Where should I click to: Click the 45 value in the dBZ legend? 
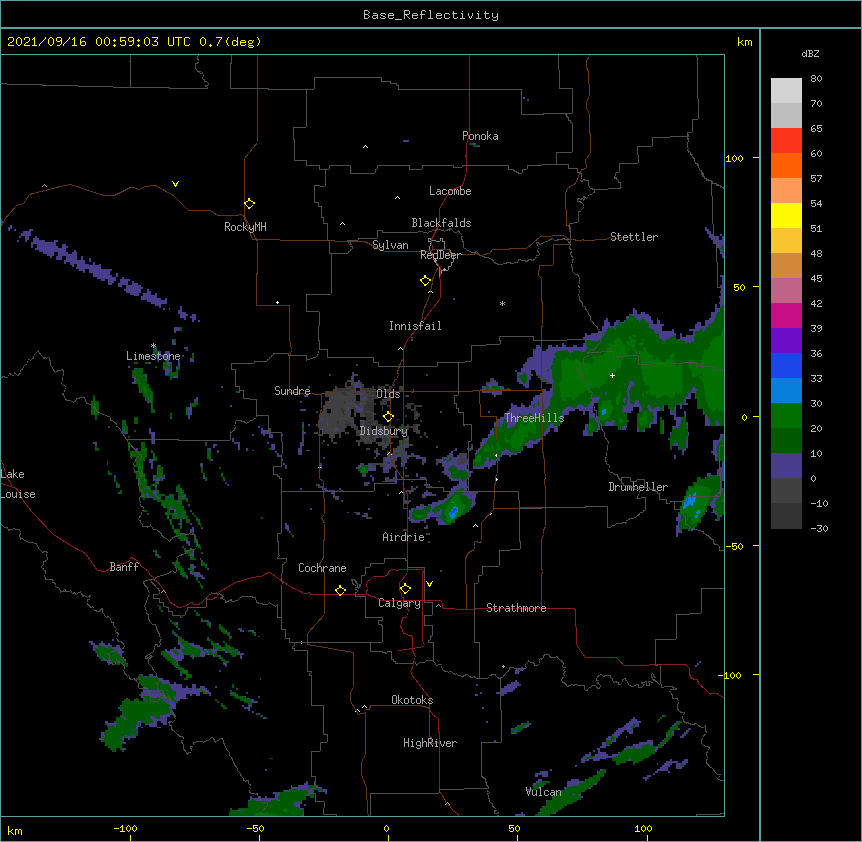[816, 279]
